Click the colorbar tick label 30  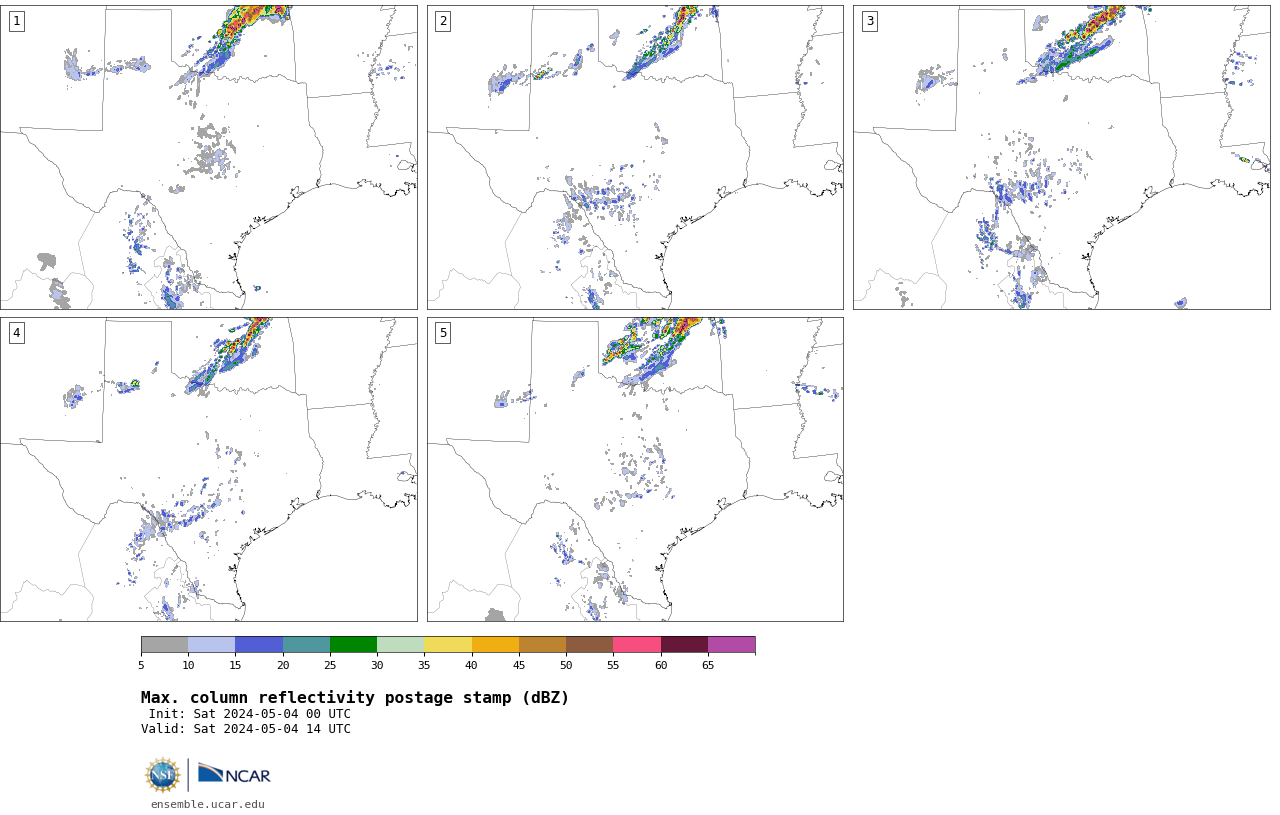(x=377, y=665)
